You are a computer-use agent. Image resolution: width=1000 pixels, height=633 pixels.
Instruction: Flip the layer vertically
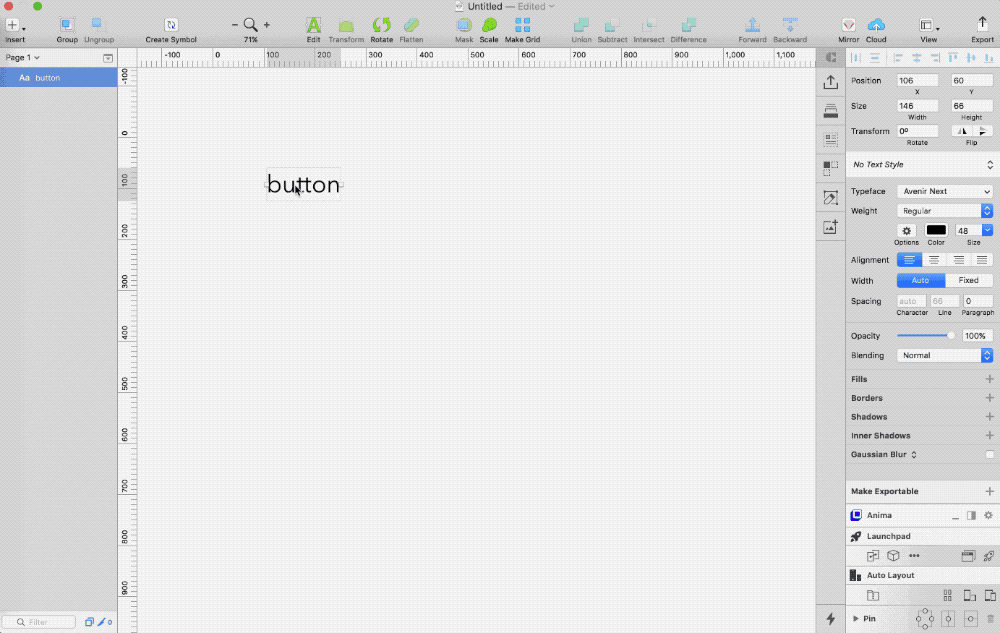(983, 131)
